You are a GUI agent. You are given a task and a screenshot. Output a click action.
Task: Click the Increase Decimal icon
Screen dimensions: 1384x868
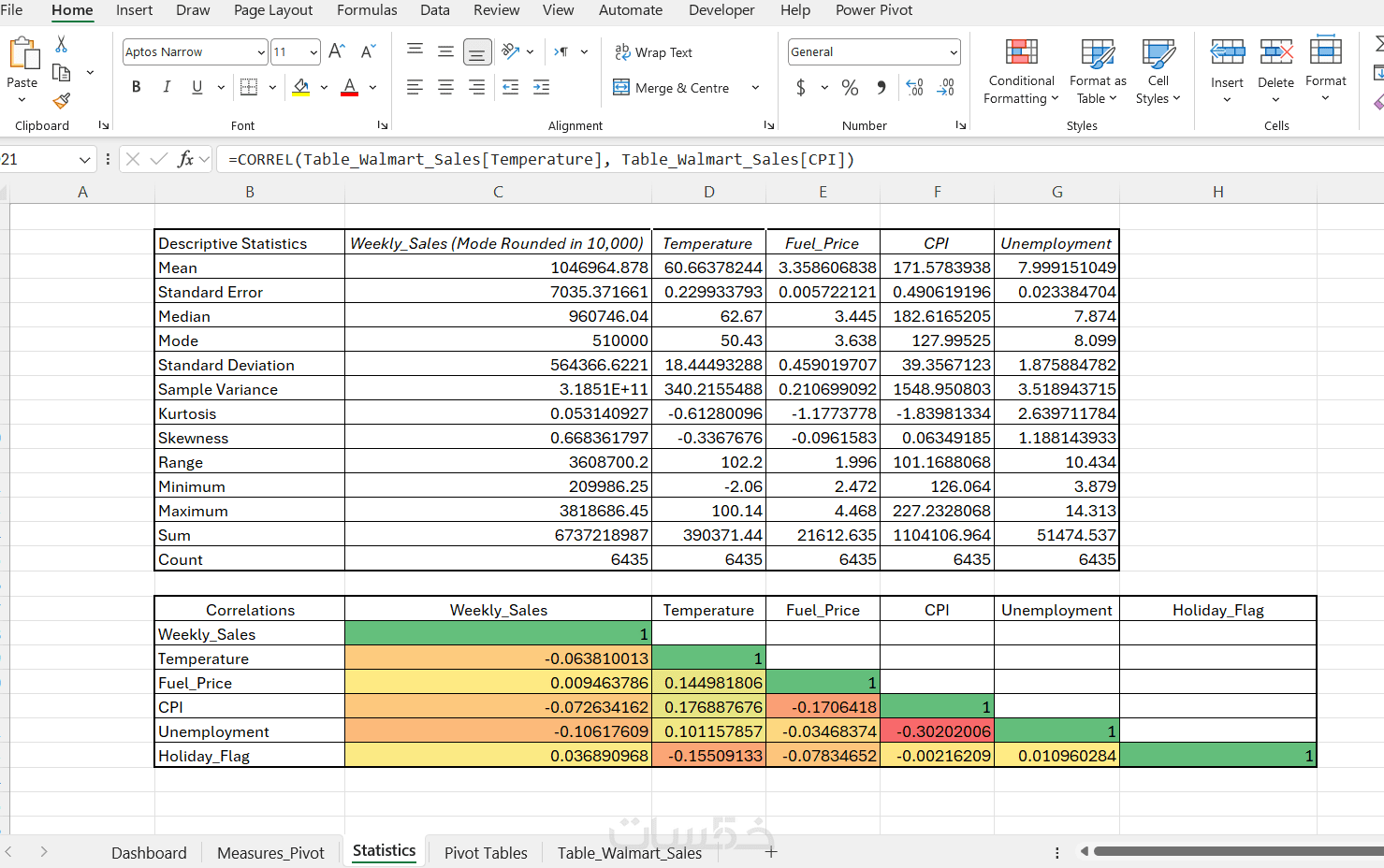[915, 87]
